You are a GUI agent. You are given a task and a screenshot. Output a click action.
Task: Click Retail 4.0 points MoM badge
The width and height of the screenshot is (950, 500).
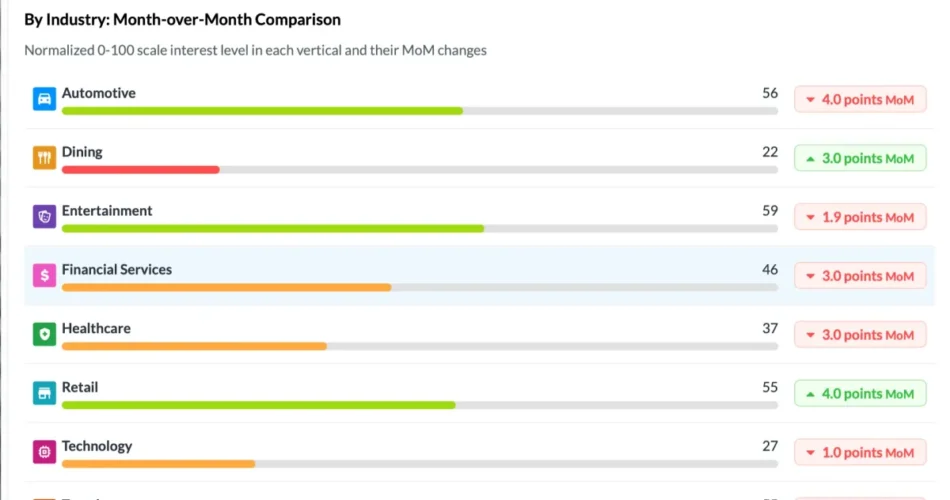860,393
